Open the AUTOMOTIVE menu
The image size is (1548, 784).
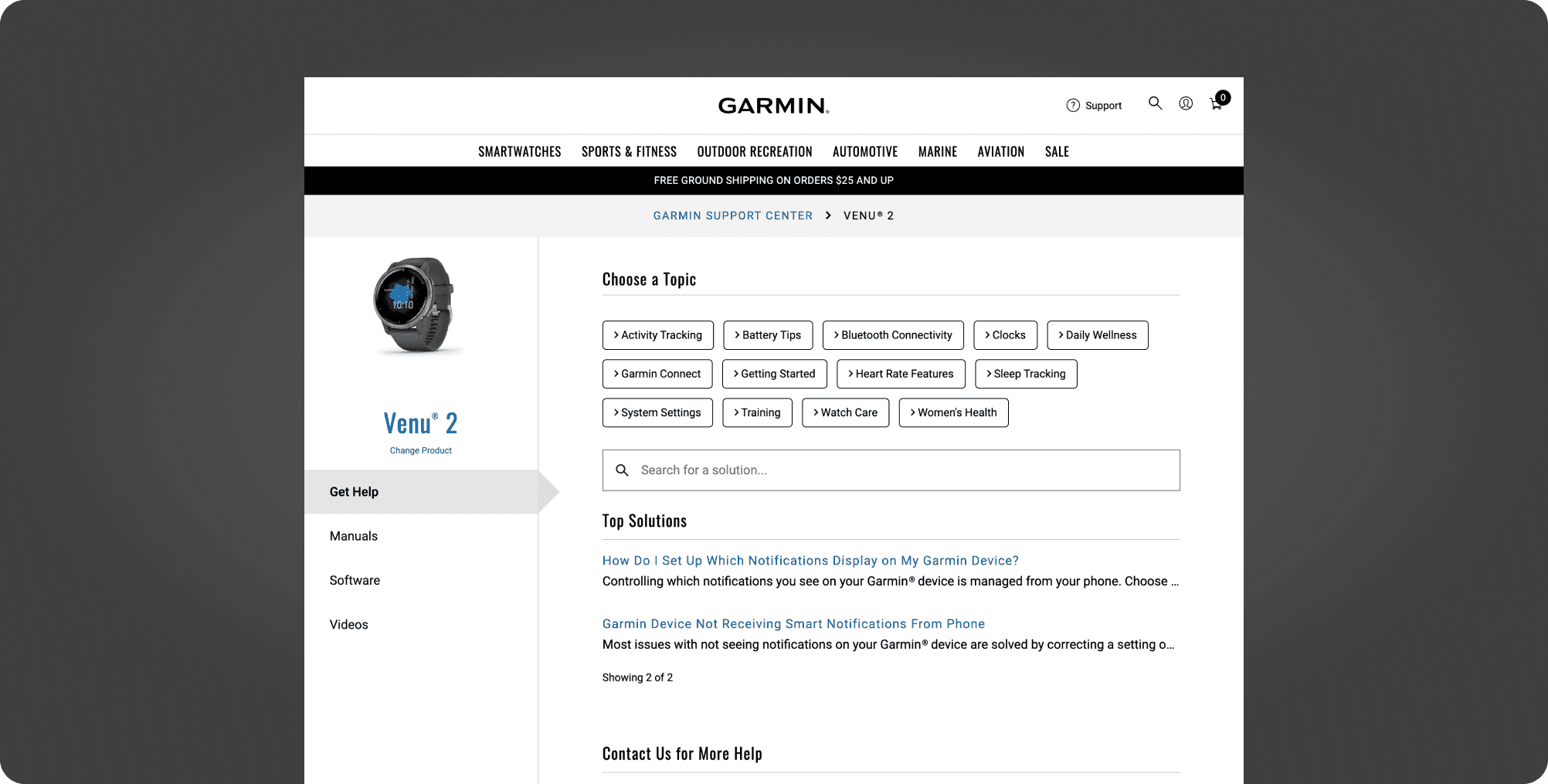pyautogui.click(x=865, y=152)
